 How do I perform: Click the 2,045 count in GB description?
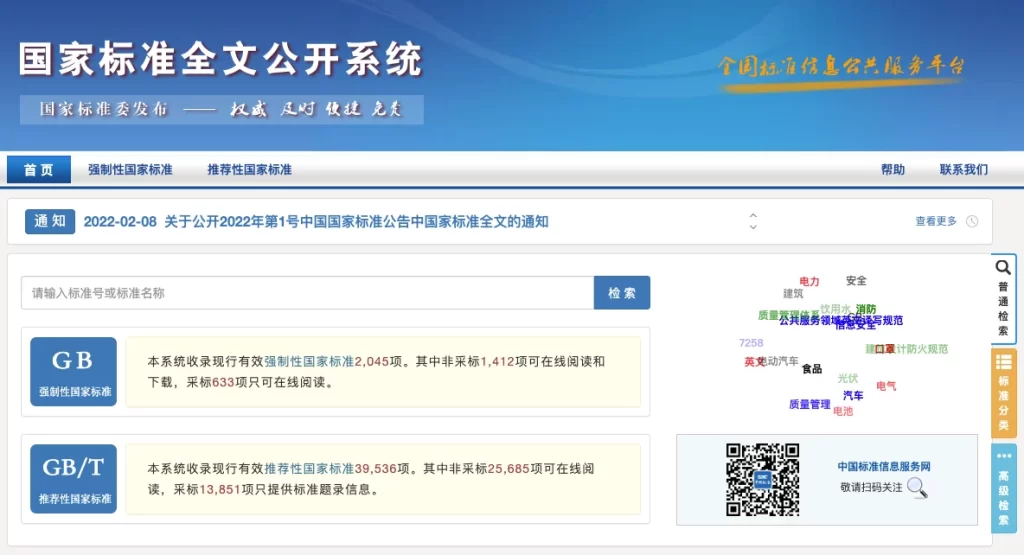(372, 361)
